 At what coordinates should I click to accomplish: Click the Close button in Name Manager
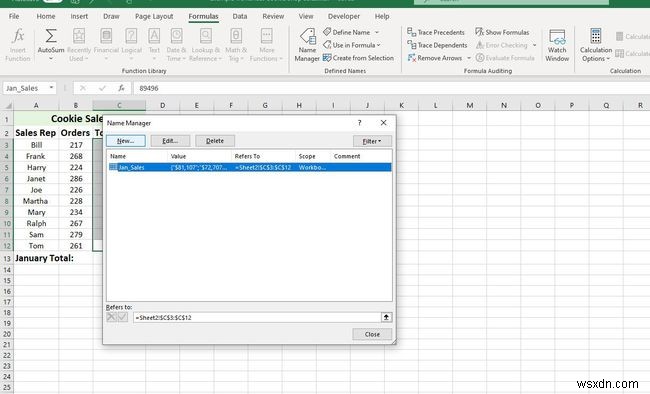372,334
